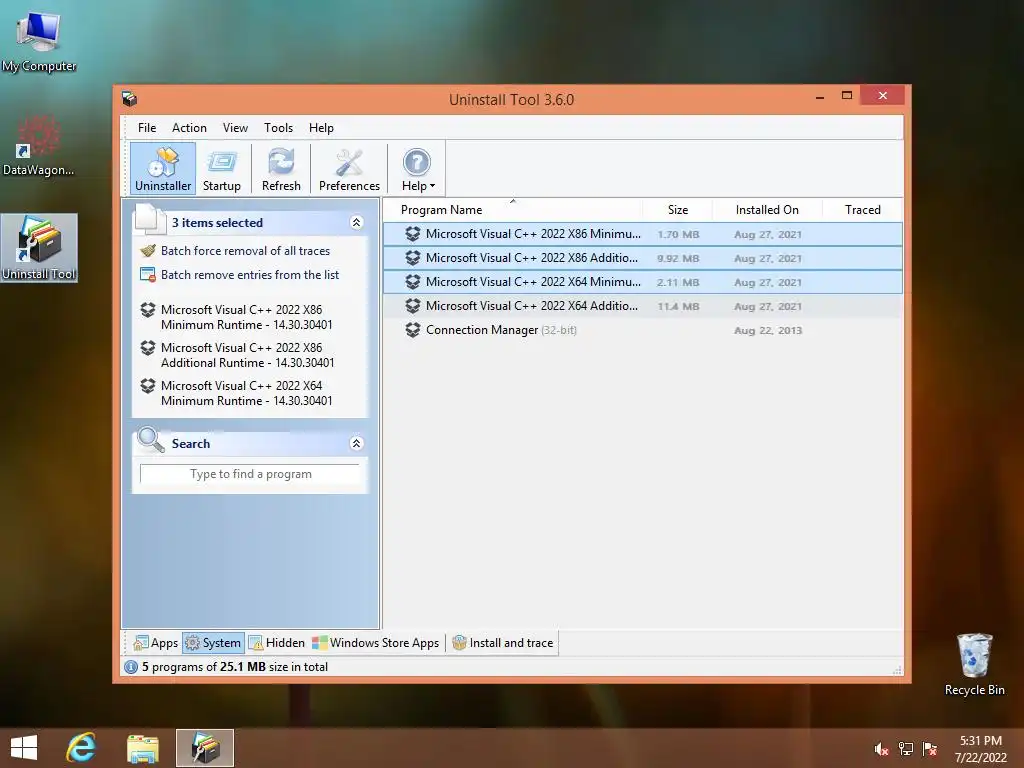
Task: Click Uninstall Tool taskbar button
Action: 205,748
